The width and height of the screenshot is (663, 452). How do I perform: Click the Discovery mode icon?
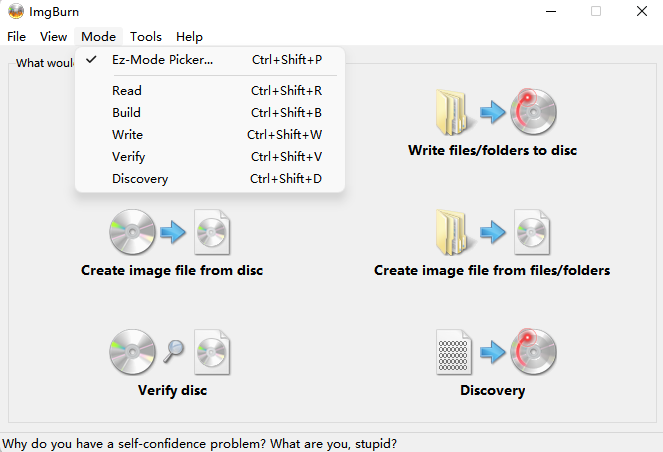[492, 352]
